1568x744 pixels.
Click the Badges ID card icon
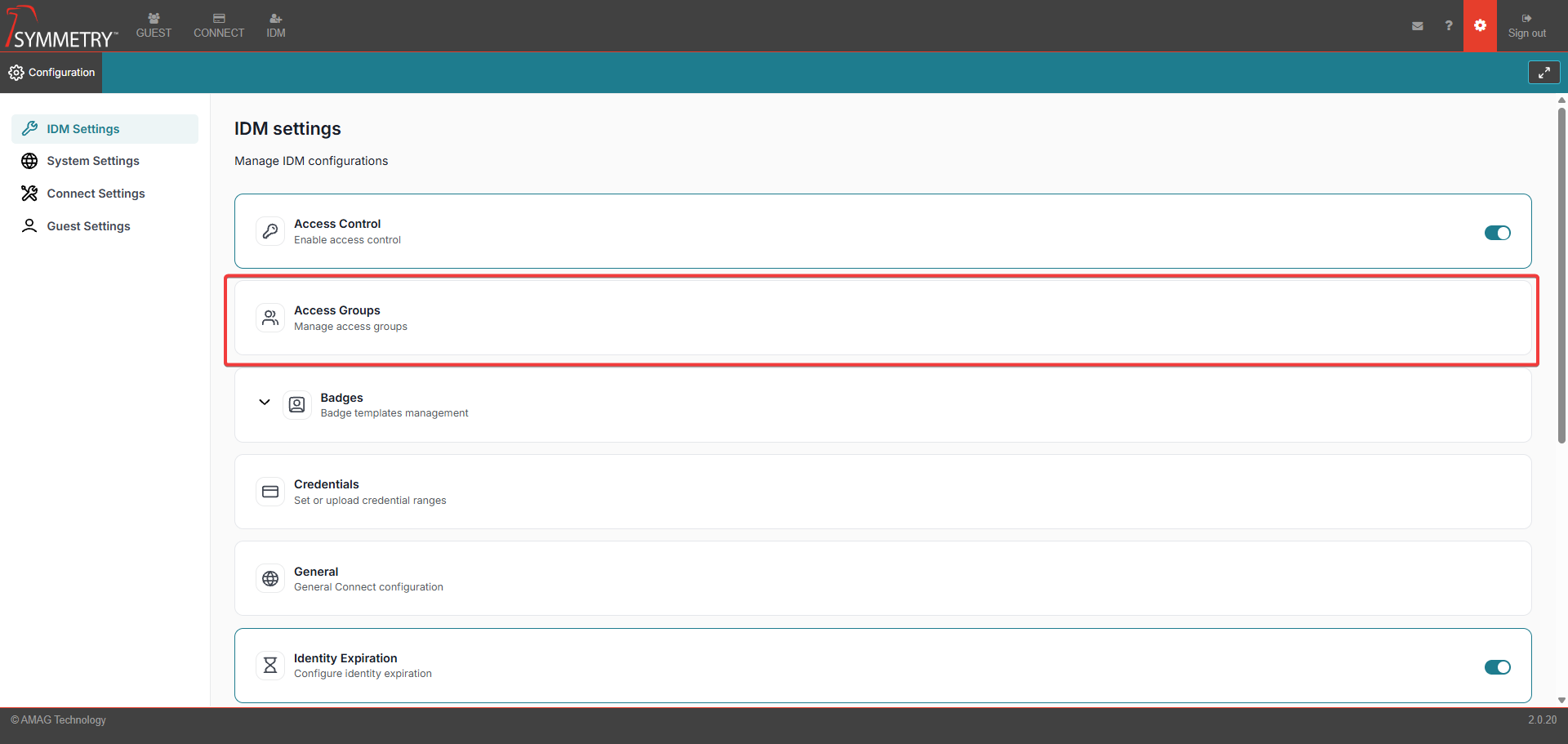click(297, 405)
